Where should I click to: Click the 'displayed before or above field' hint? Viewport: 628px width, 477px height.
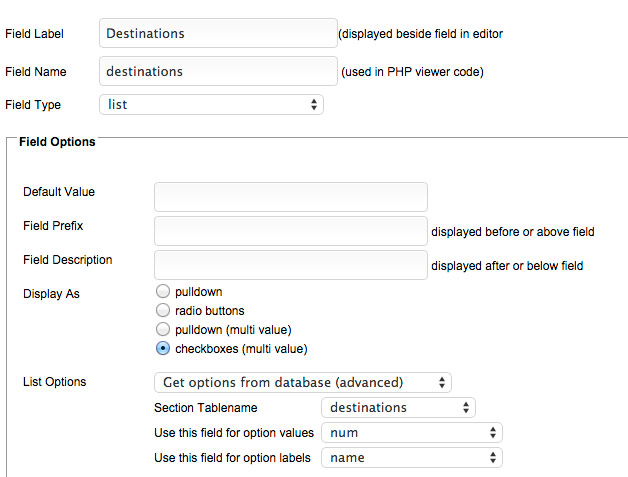click(512, 232)
